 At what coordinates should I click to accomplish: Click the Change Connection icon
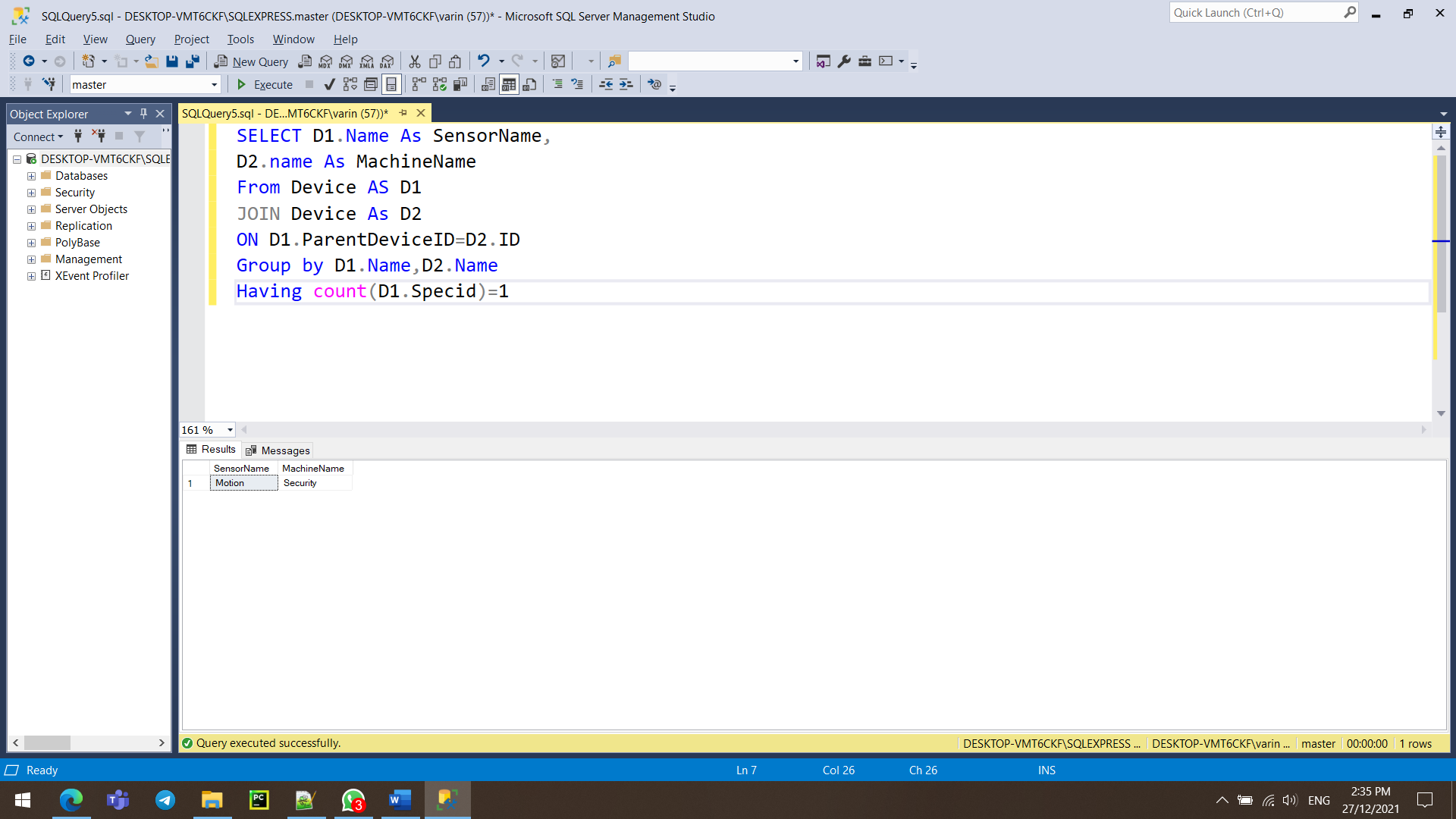tap(49, 84)
